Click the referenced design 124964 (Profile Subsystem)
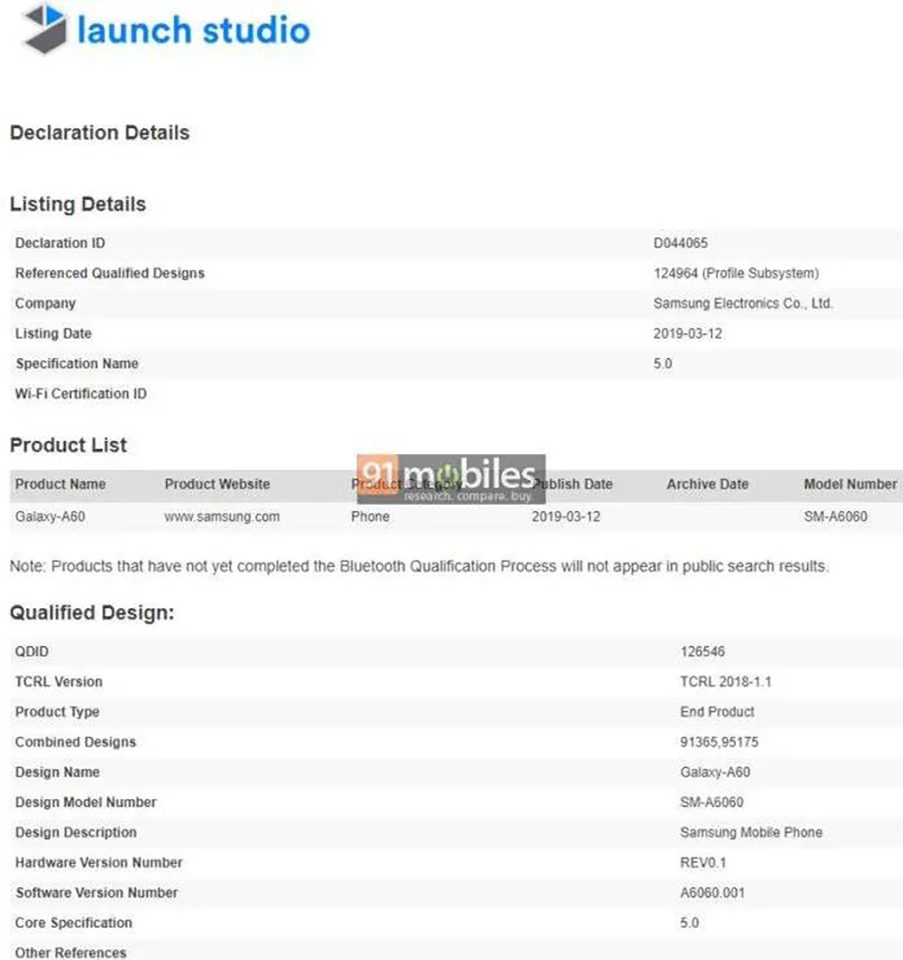 click(x=736, y=273)
